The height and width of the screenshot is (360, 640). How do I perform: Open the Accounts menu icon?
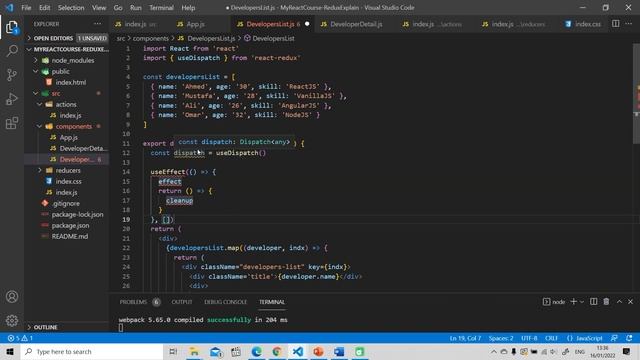[12, 297]
